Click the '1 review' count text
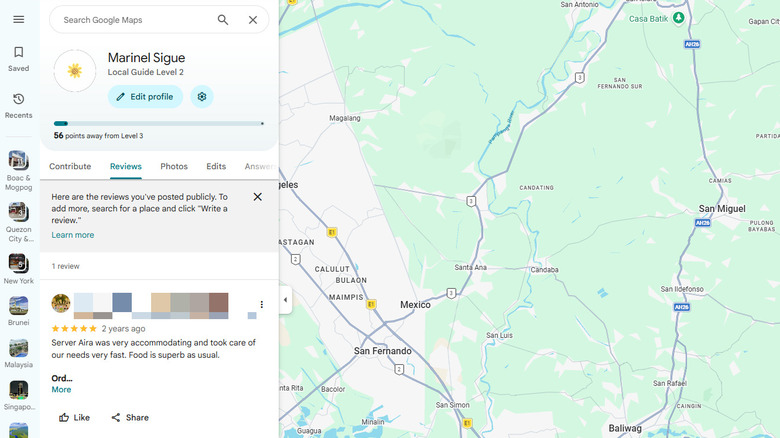The image size is (780, 438). (x=66, y=266)
